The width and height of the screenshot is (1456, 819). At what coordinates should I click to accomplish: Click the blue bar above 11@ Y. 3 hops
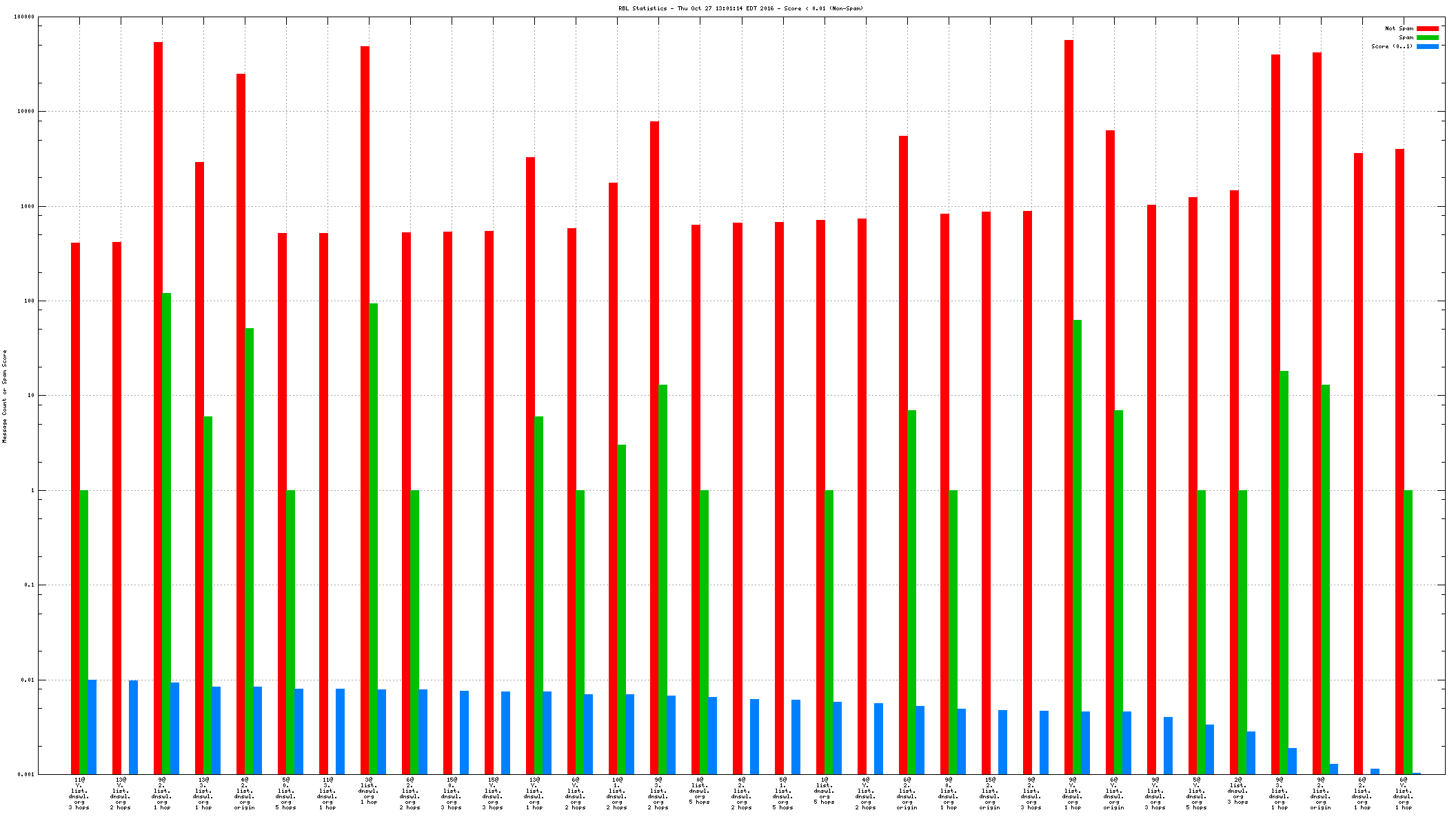92,727
